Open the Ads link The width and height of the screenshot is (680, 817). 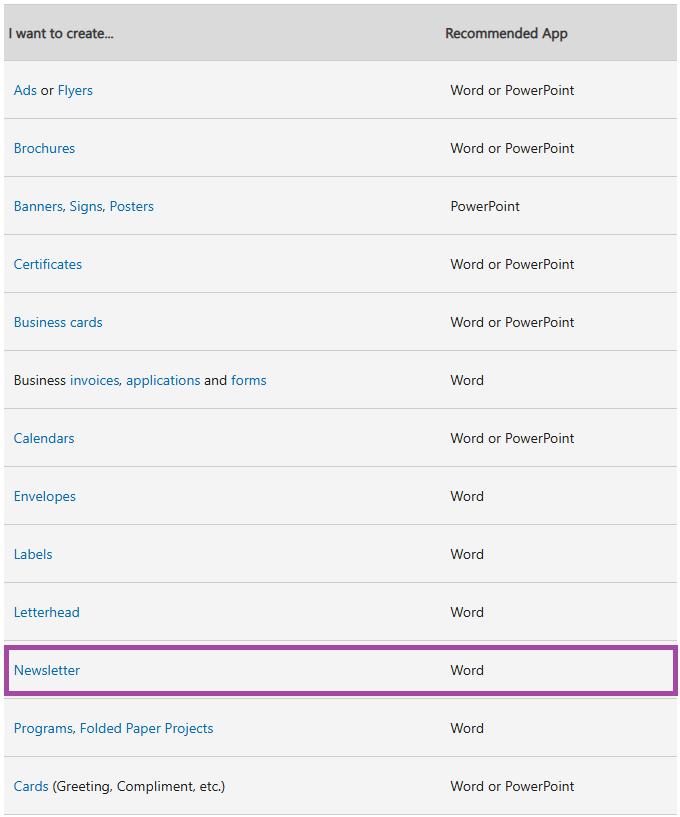(25, 90)
